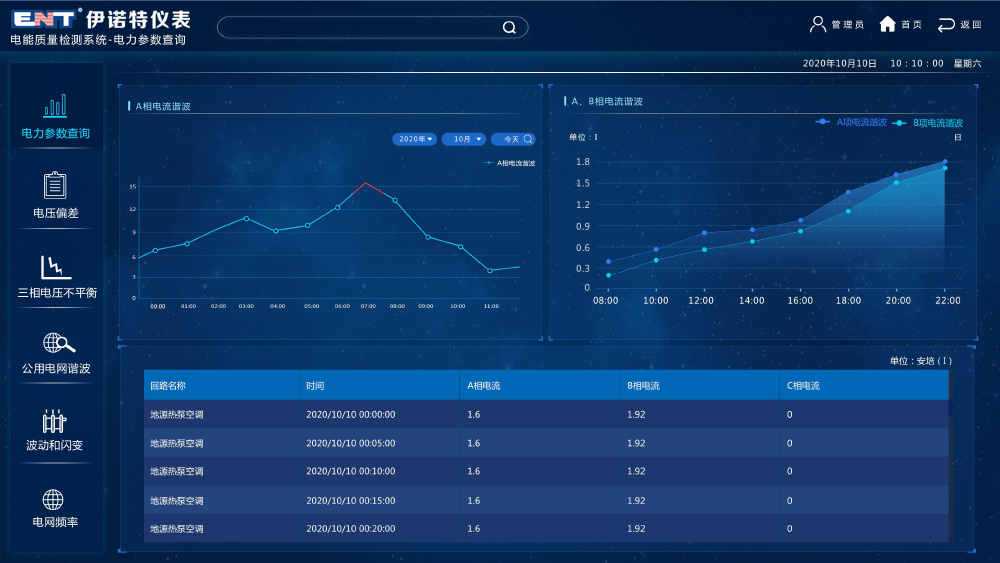Click the 波动和闪变 icon
Screen dimensions: 1000x563
click(x=54, y=421)
